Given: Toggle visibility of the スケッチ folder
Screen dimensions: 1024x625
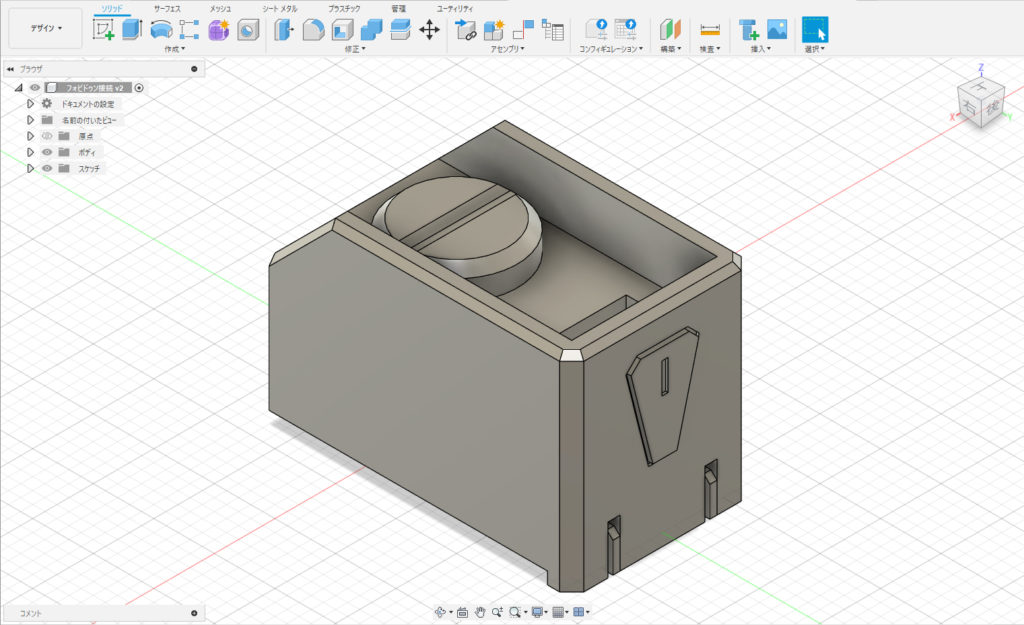Looking at the screenshot, I should 47,168.
